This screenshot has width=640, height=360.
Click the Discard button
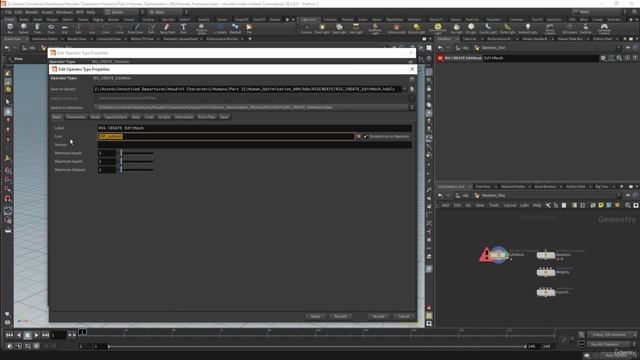(x=340, y=316)
